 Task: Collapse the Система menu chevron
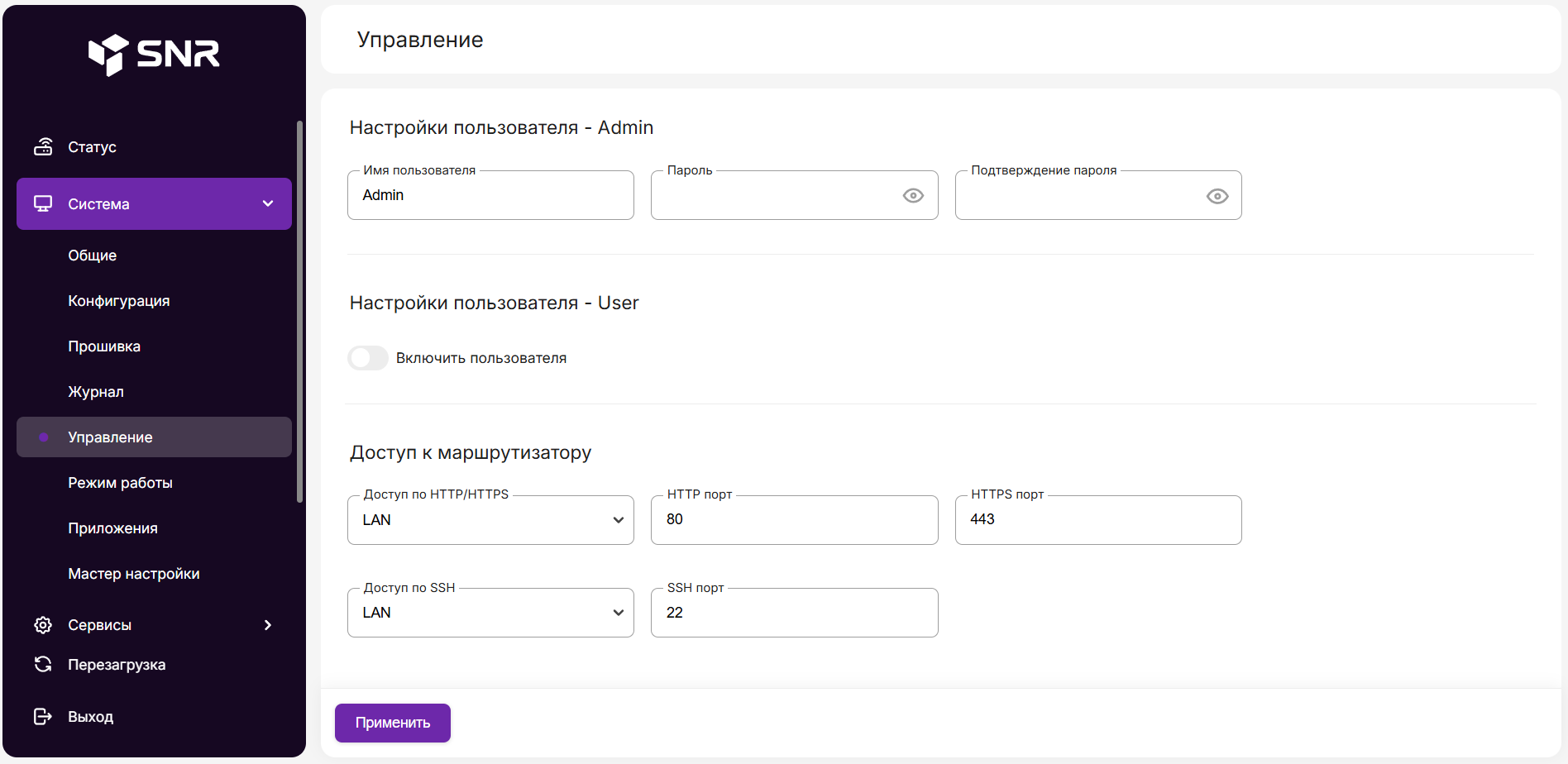pyautogui.click(x=268, y=203)
